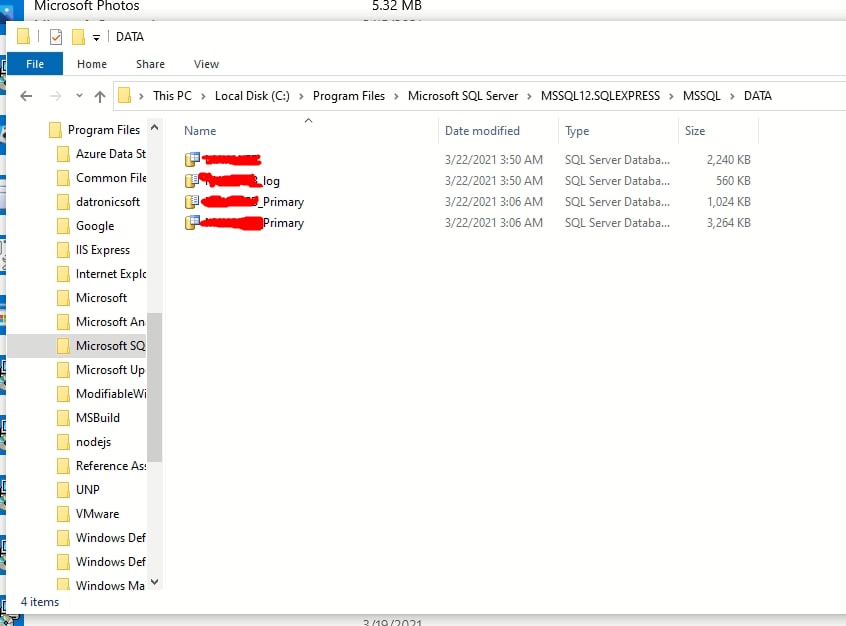
Task: Click ModifiableWi folder icon in tree
Action: click(63, 393)
